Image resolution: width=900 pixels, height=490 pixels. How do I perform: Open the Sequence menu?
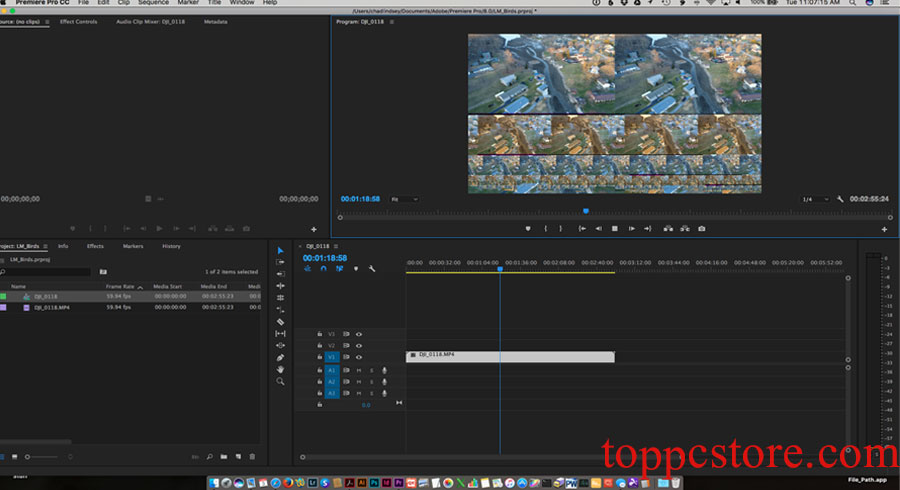153,3
